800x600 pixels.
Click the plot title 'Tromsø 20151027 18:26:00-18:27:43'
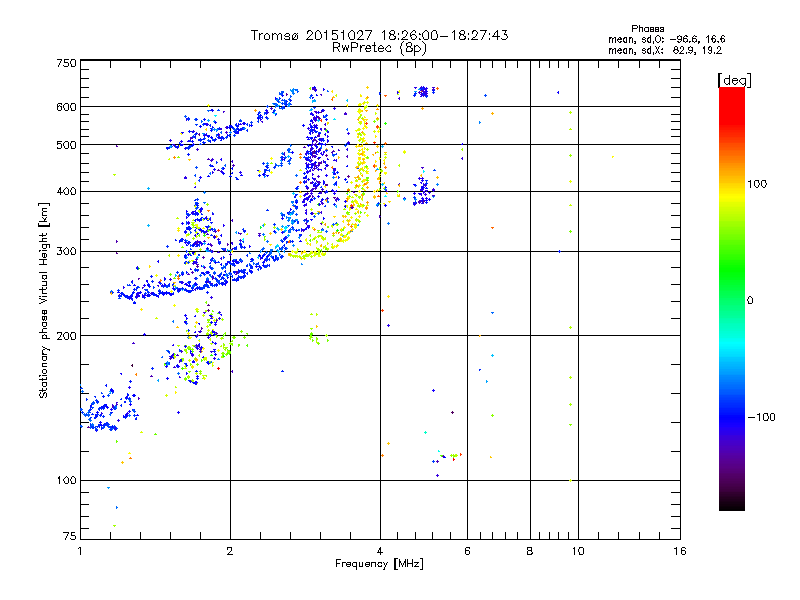pyautogui.click(x=379, y=35)
